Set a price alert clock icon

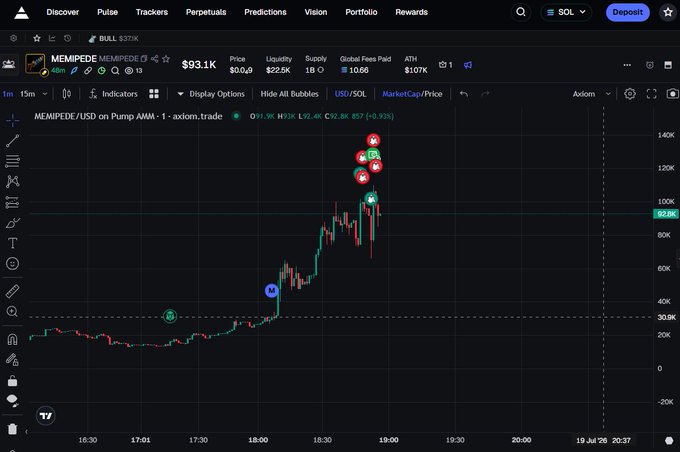tap(650, 65)
